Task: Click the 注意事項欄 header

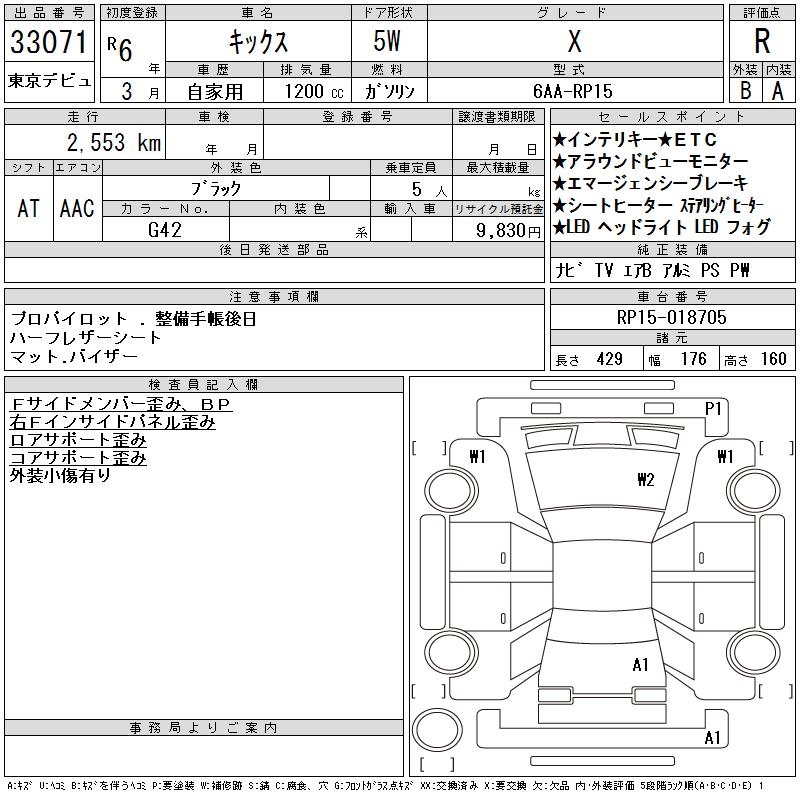Action: pyautogui.click(x=274, y=296)
